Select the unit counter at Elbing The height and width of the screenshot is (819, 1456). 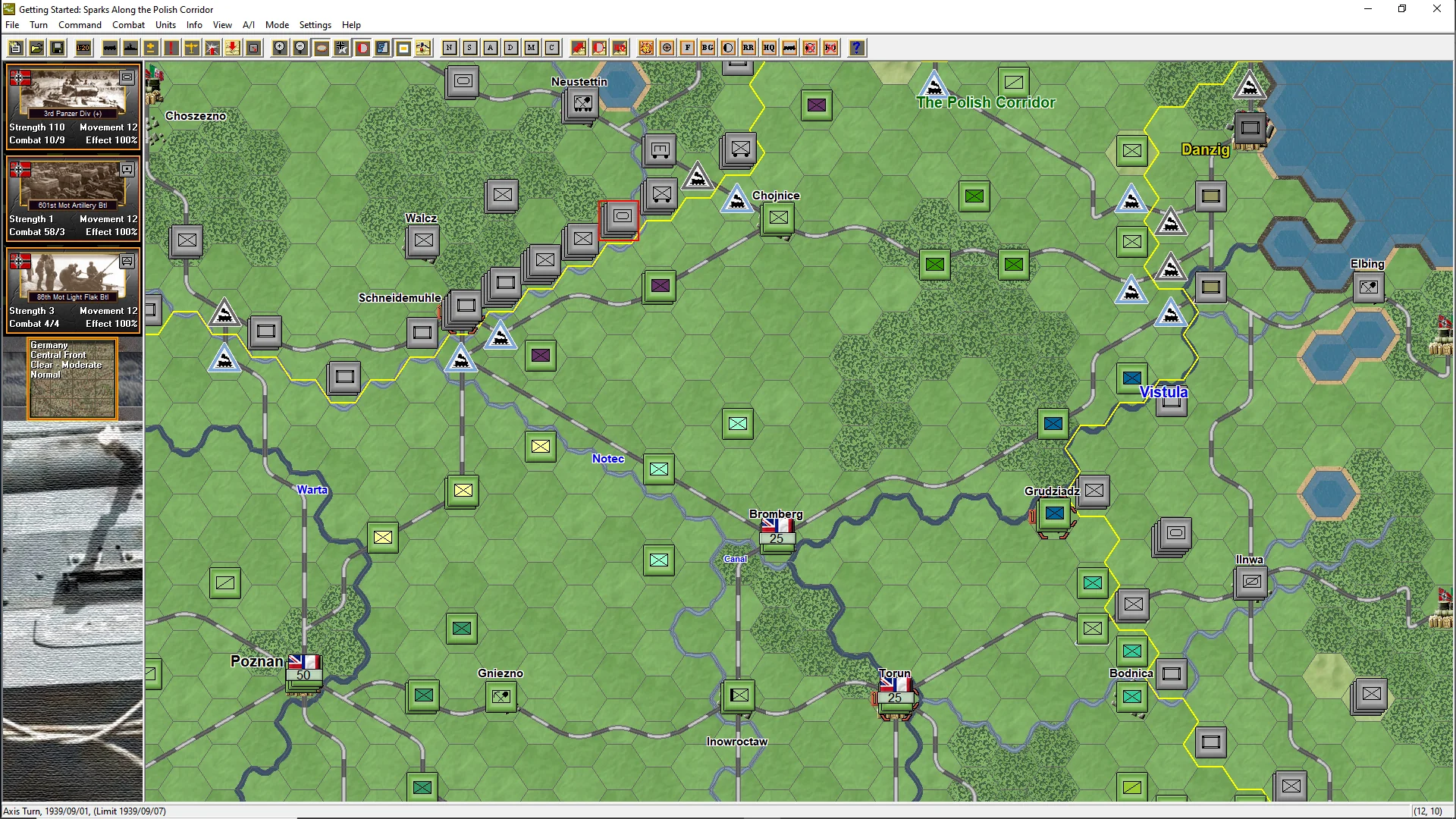[1368, 287]
